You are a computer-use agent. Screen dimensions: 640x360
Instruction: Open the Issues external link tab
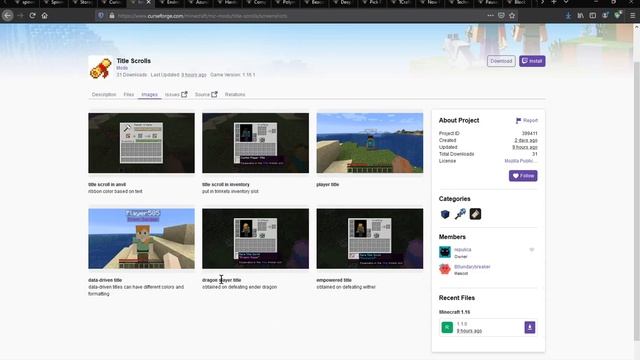coord(176,94)
